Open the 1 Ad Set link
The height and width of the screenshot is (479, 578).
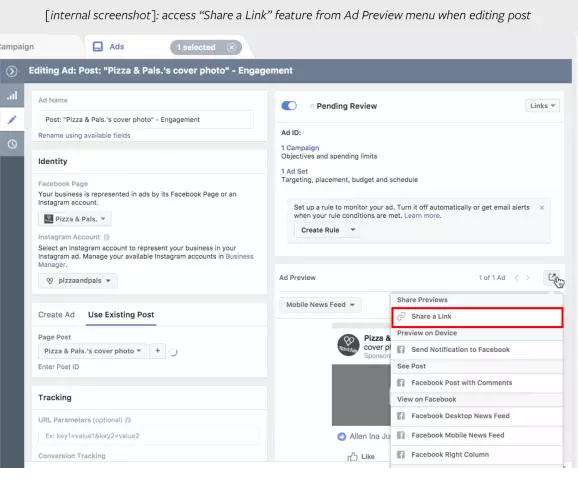[x=294, y=171]
